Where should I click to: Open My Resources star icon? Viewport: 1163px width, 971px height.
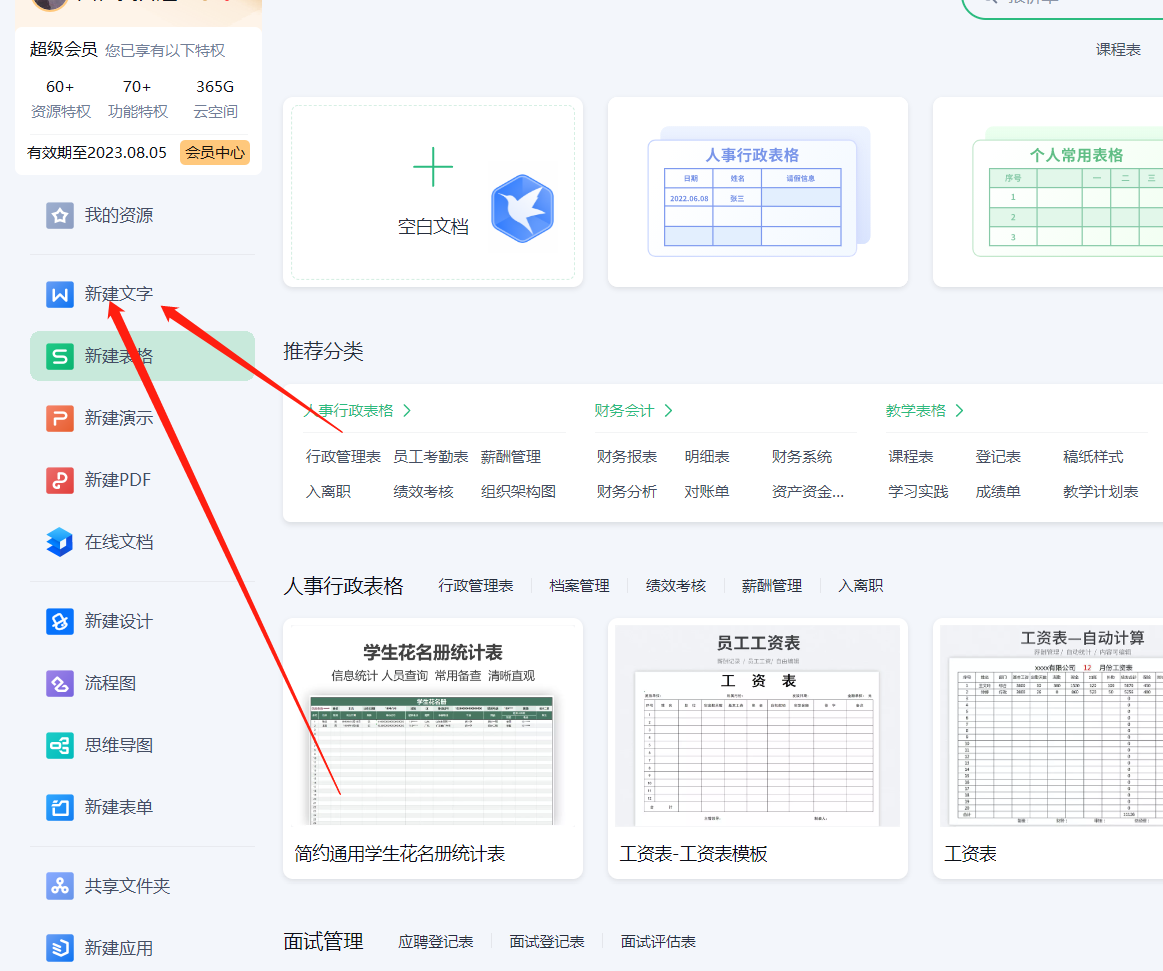60,216
